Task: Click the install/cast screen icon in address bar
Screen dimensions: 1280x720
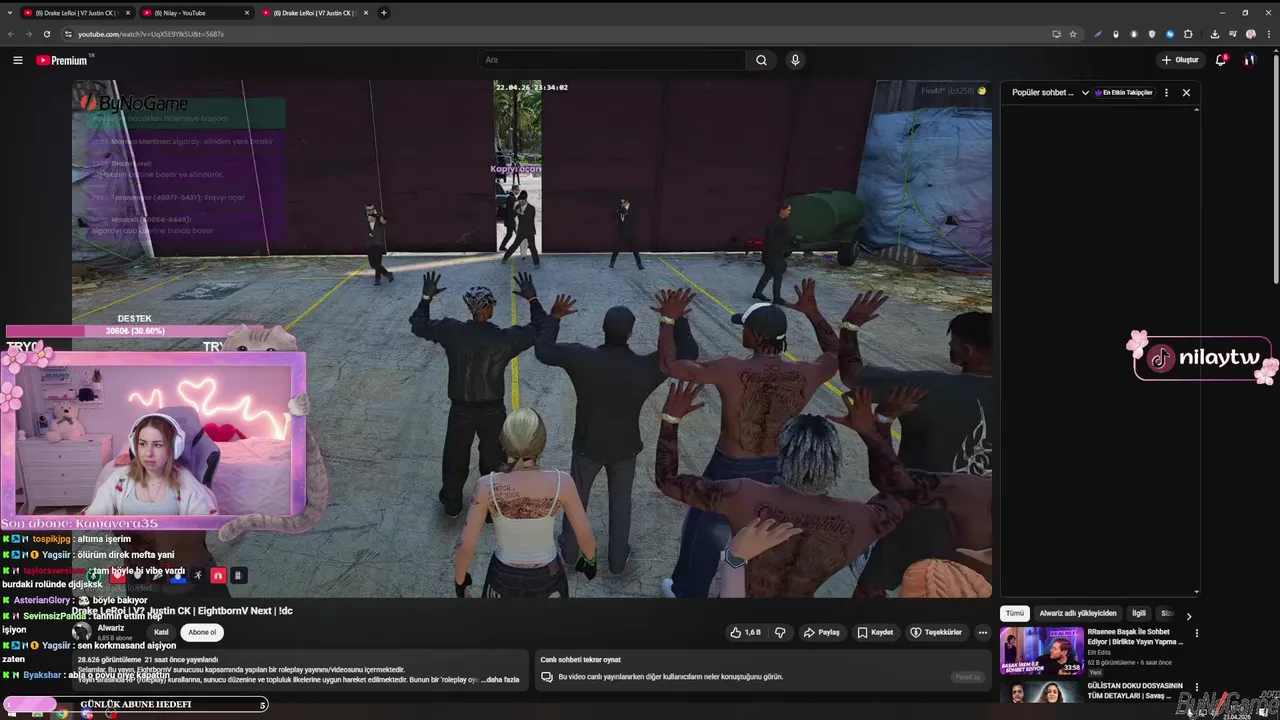Action: [1056, 34]
